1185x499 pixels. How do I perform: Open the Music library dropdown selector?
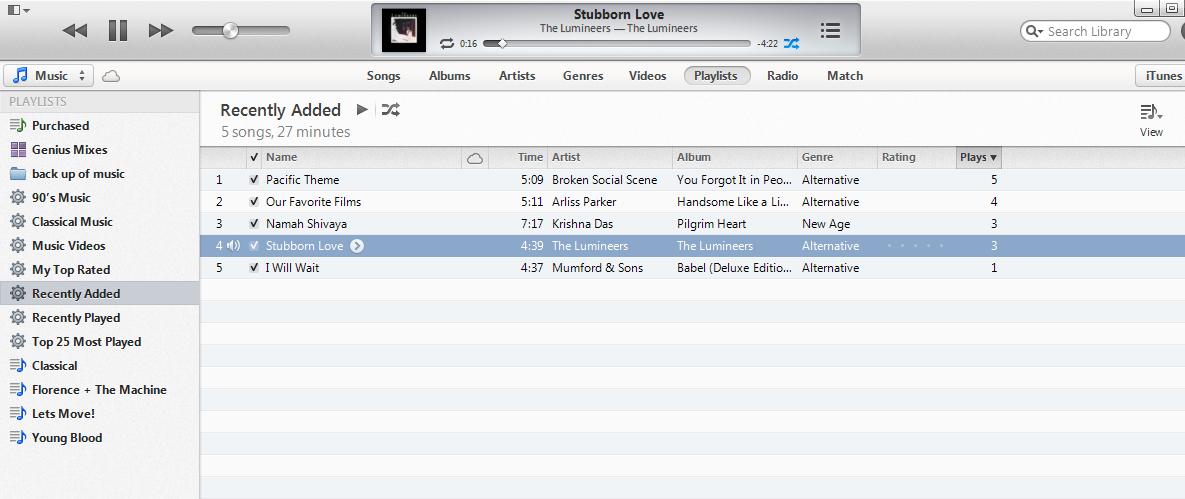click(x=49, y=76)
